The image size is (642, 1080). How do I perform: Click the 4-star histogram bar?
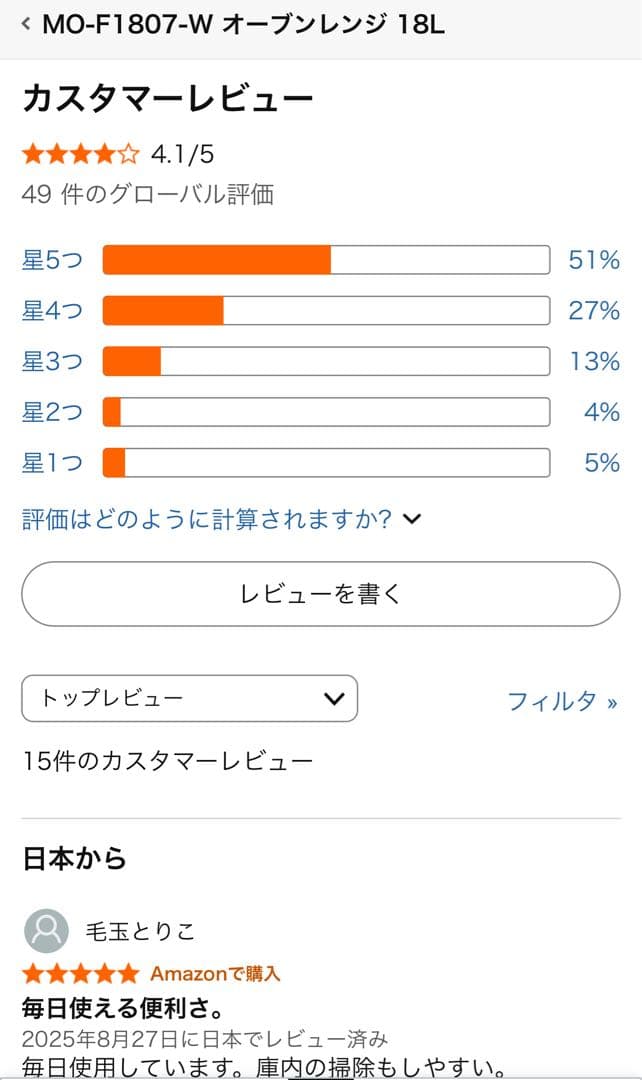click(x=326, y=311)
